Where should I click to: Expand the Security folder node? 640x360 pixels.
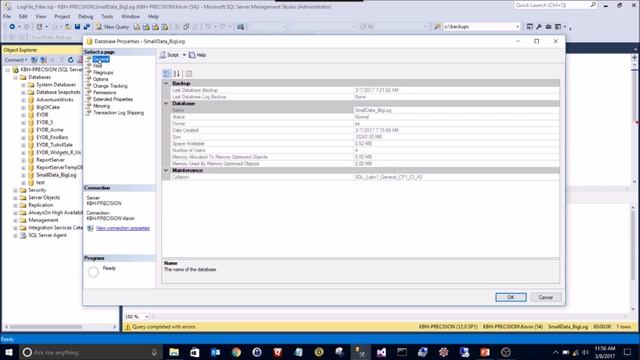(x=16, y=190)
